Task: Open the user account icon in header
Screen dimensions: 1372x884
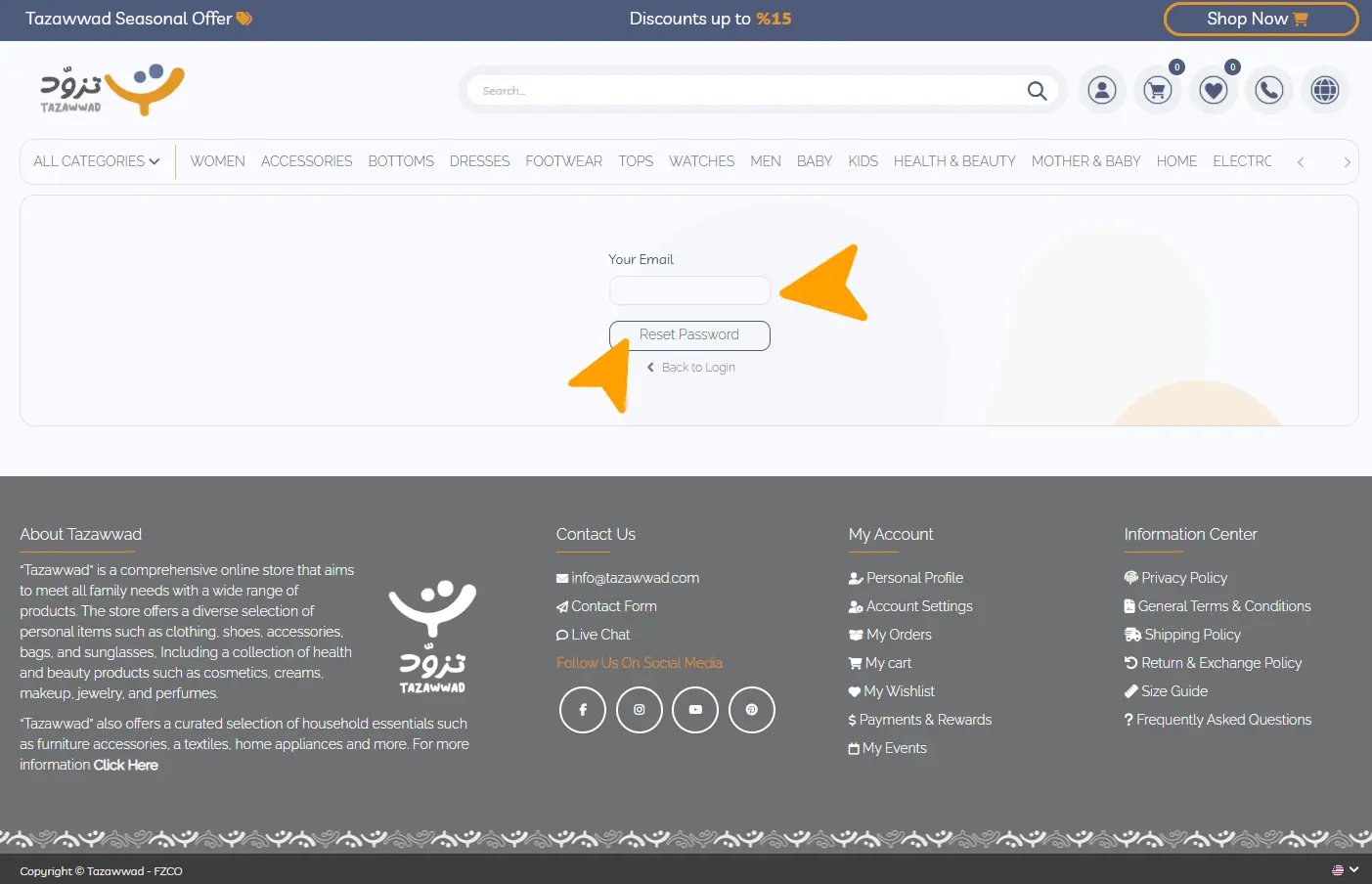Action: [1102, 91]
